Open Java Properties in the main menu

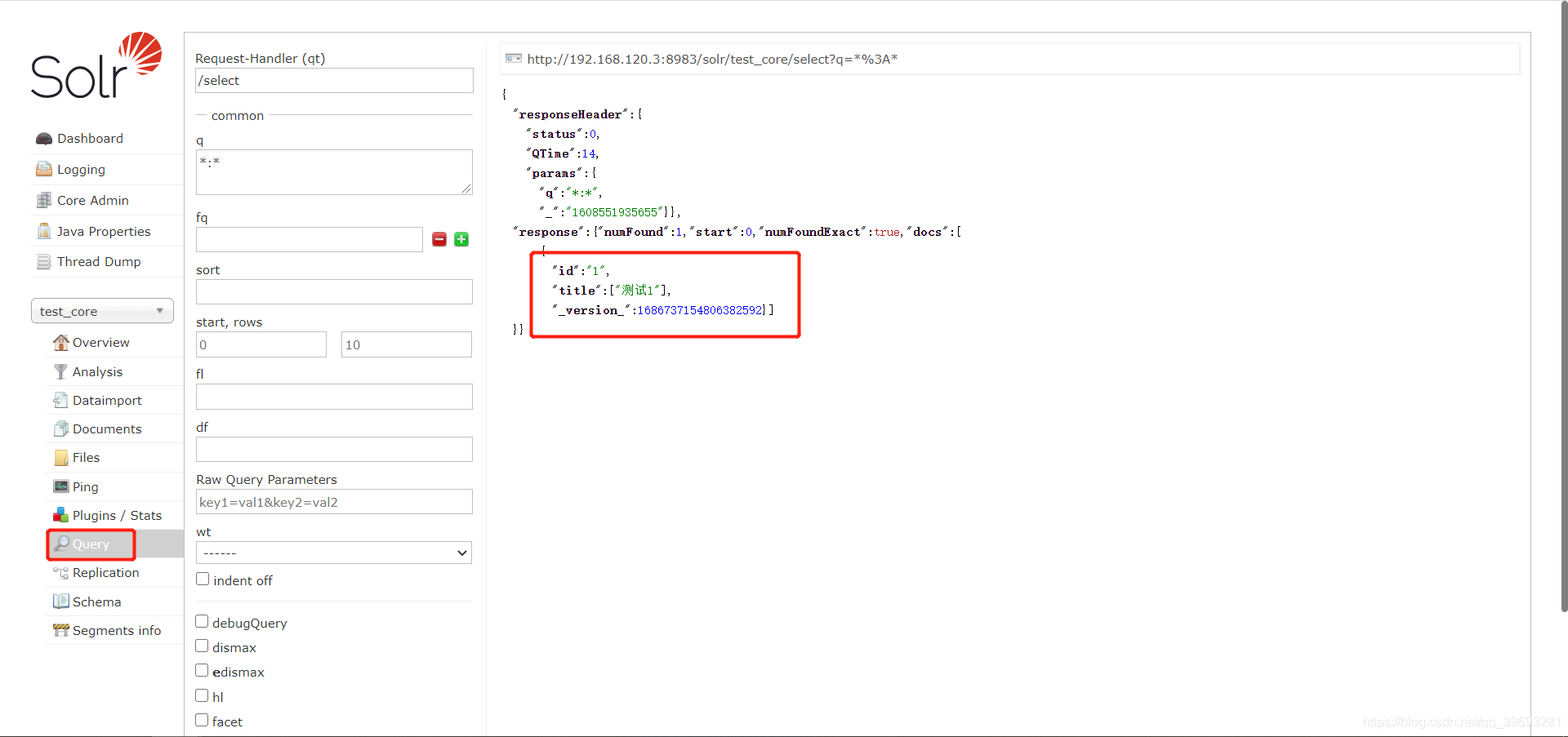104,231
